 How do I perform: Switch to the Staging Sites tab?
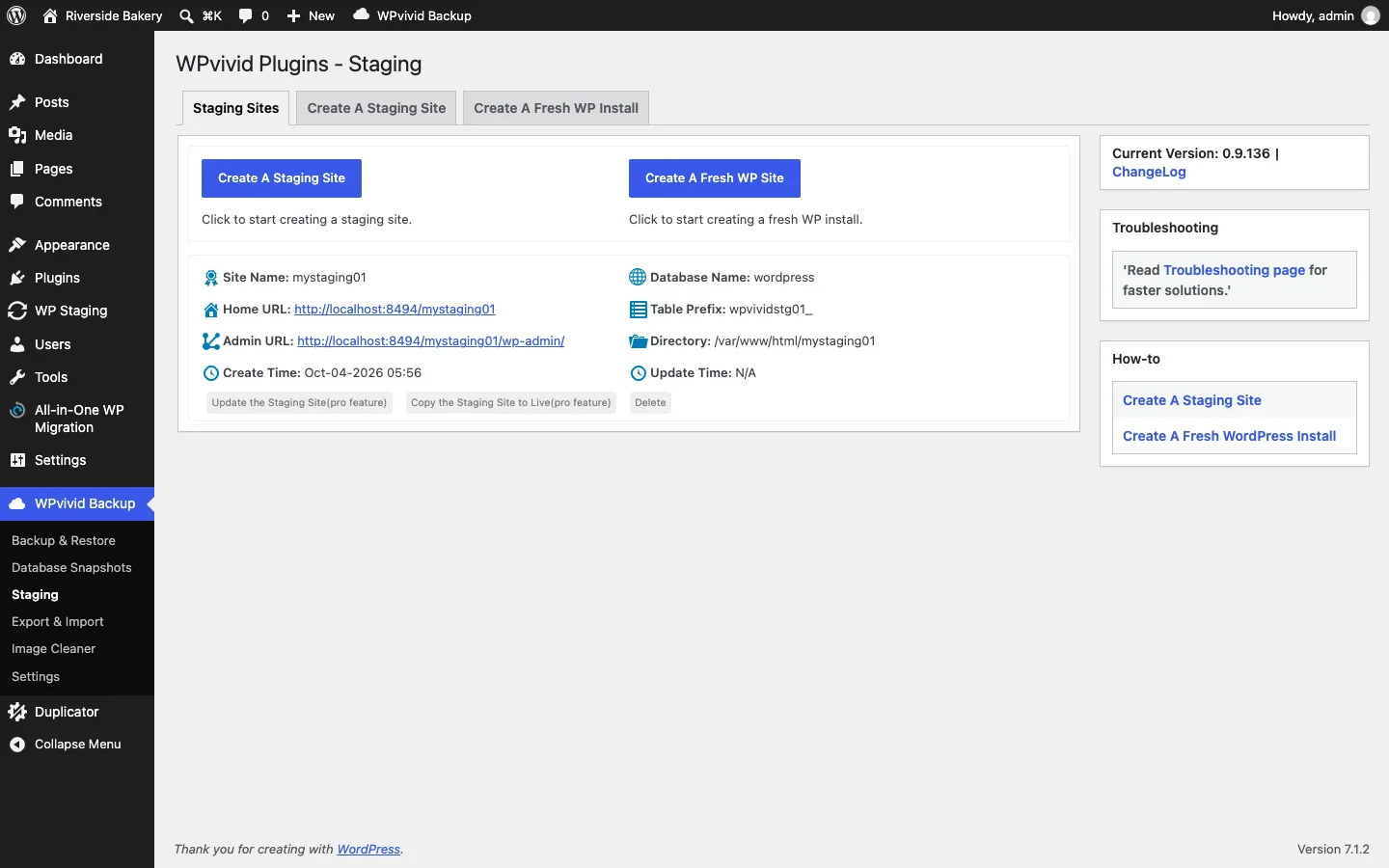235,108
